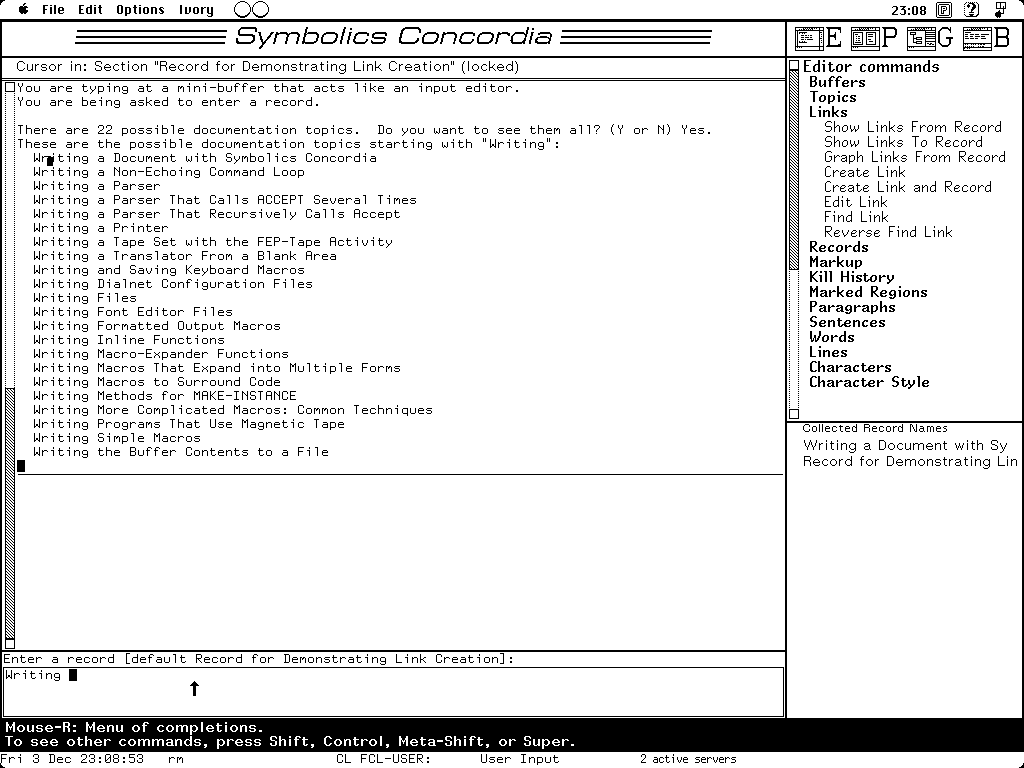The width and height of the screenshot is (1024, 768).
Task: Expand the Words command category
Action: 831,337
